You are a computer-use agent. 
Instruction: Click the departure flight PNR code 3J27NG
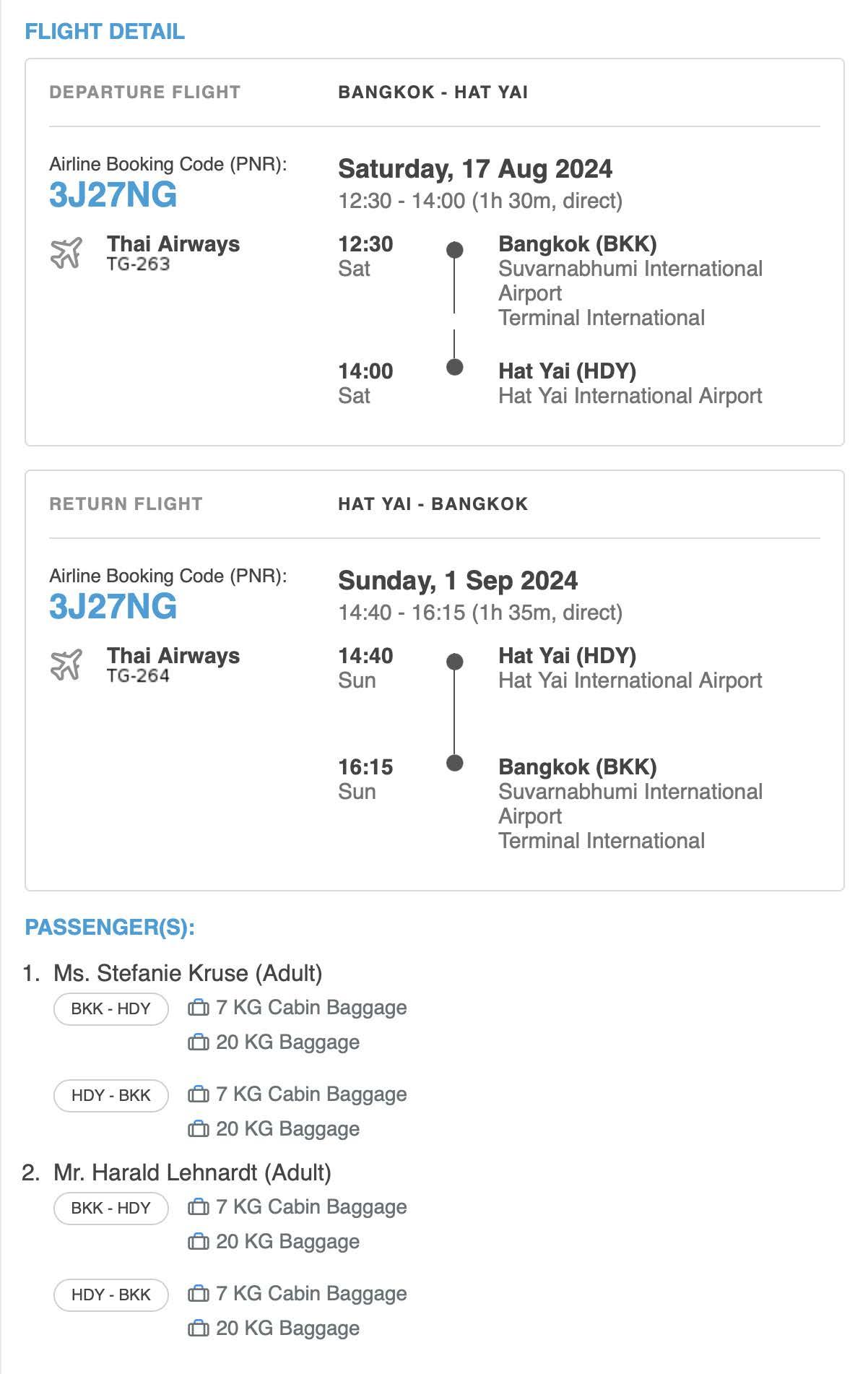click(113, 195)
